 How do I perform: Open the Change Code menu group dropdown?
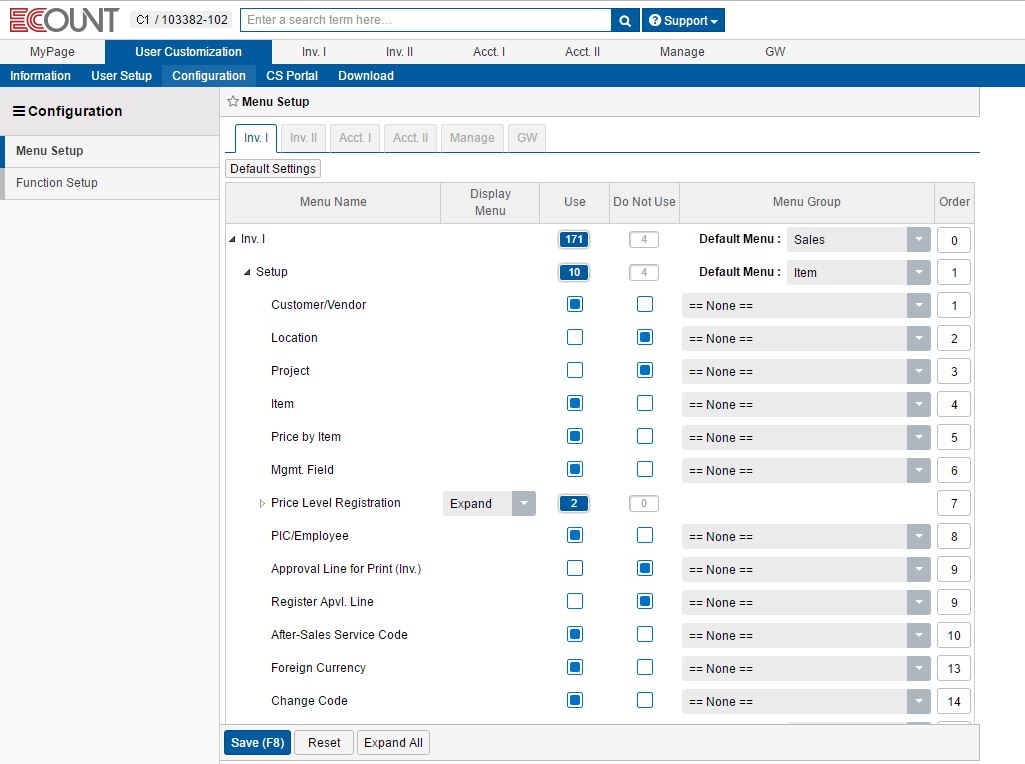(x=806, y=701)
